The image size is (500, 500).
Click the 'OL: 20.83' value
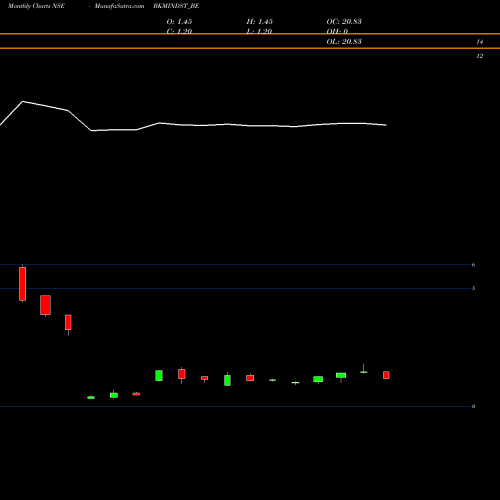pos(344,42)
